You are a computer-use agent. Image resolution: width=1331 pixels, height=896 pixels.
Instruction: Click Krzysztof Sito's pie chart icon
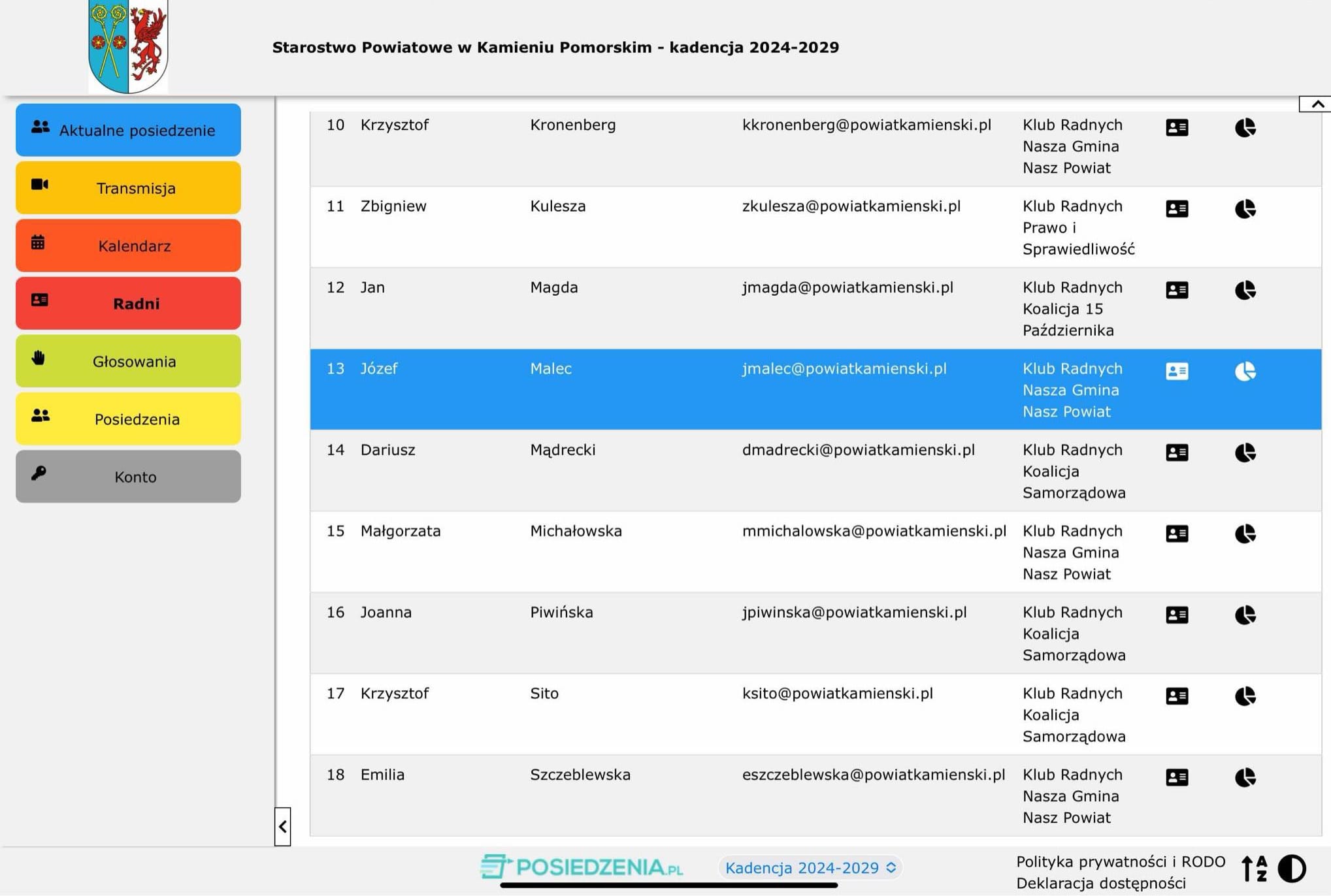[x=1245, y=696]
